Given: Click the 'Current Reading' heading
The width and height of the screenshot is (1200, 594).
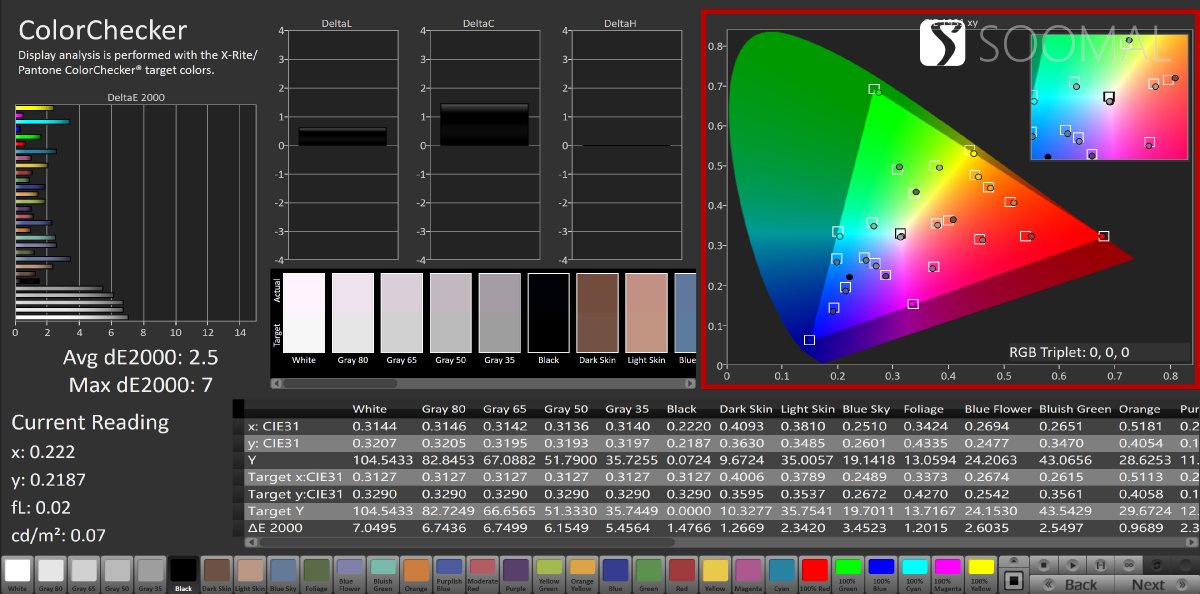Looking at the screenshot, I should (90, 422).
